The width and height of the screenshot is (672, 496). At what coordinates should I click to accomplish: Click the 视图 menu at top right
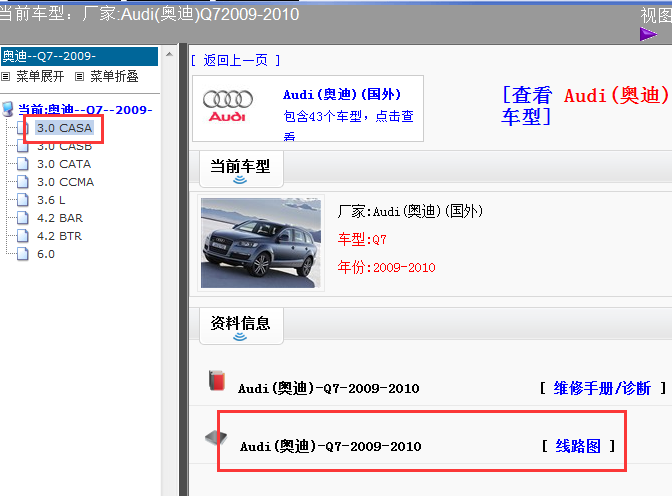[x=656, y=15]
